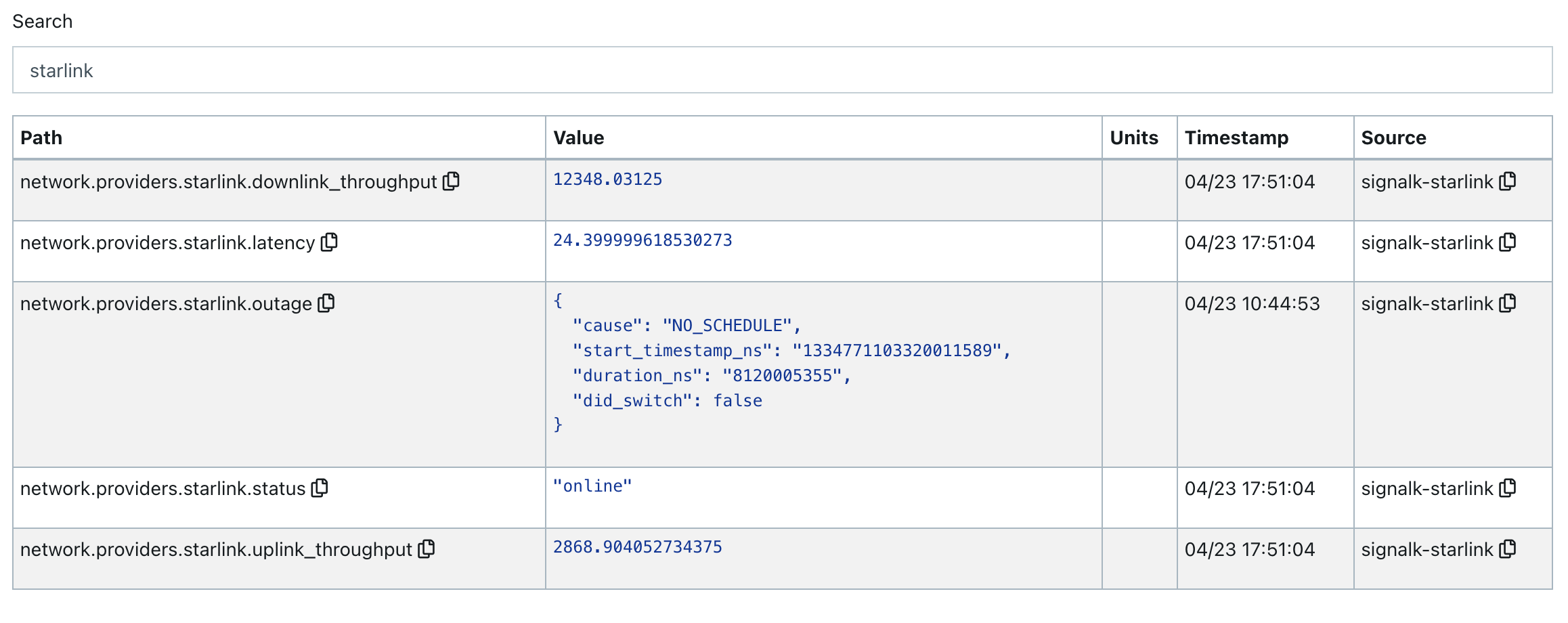
Task: Copy the starlink status path
Action: click(320, 488)
